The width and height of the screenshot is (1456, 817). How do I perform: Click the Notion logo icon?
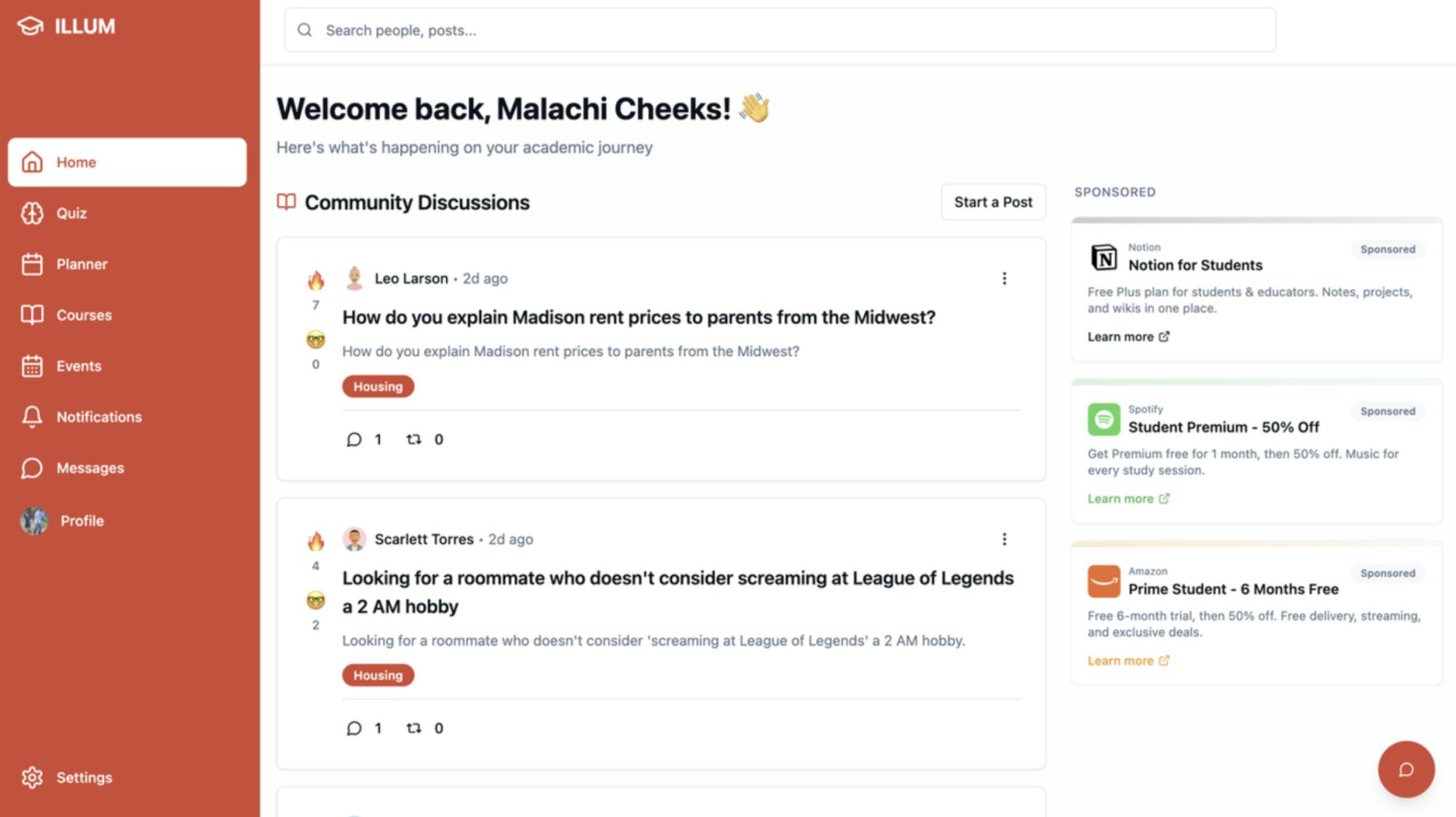click(x=1104, y=257)
